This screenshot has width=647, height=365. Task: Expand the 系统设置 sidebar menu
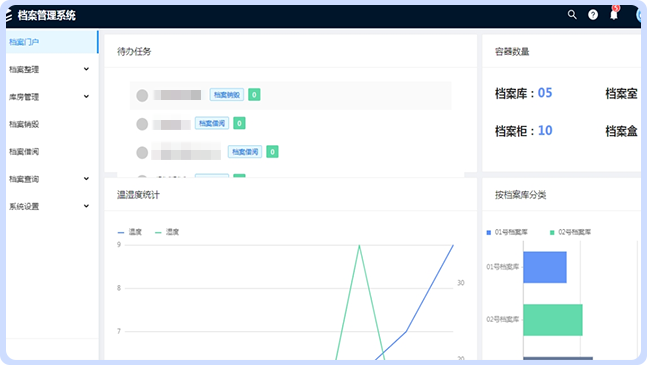(49, 206)
